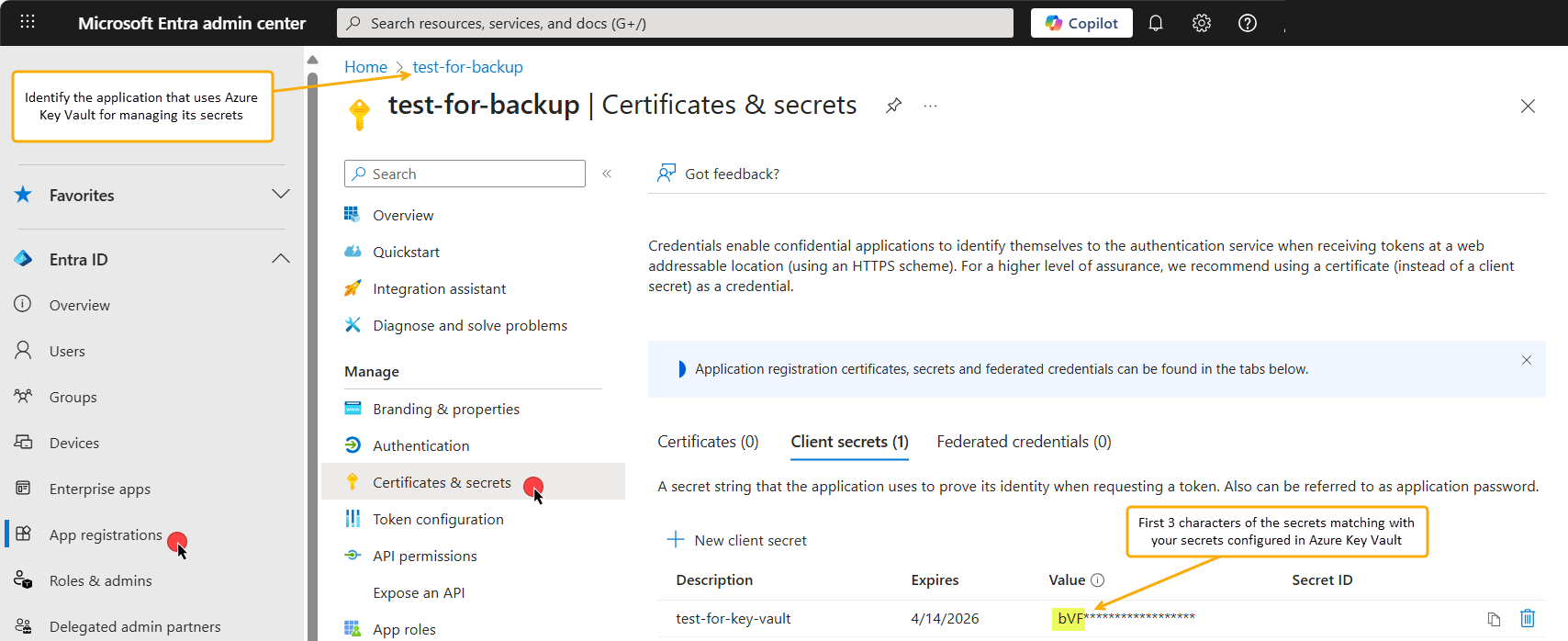Open Roles & admins in the sidebar
Image resolution: width=1568 pixels, height=641 pixels.
[x=101, y=580]
